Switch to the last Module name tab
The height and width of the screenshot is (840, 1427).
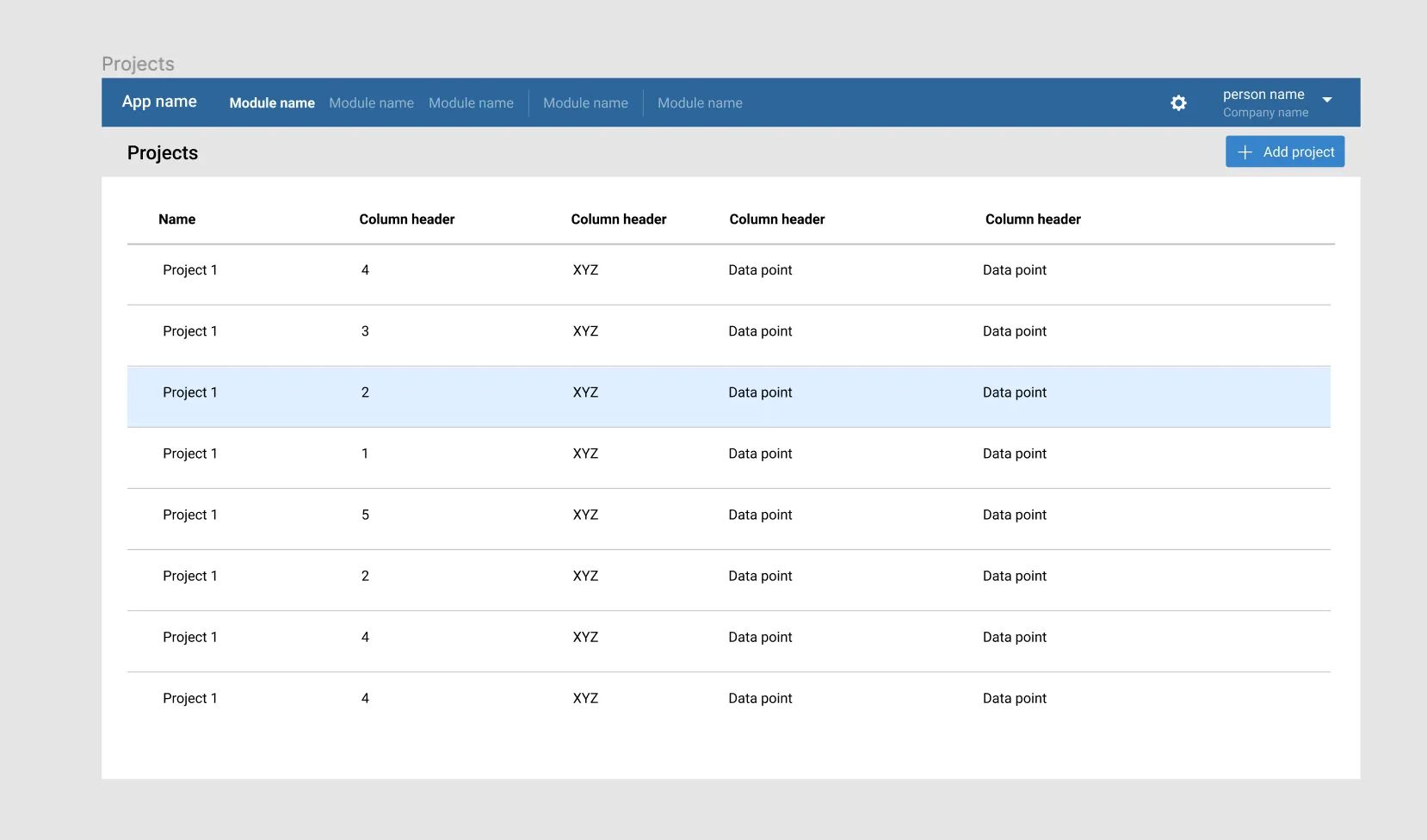point(700,103)
